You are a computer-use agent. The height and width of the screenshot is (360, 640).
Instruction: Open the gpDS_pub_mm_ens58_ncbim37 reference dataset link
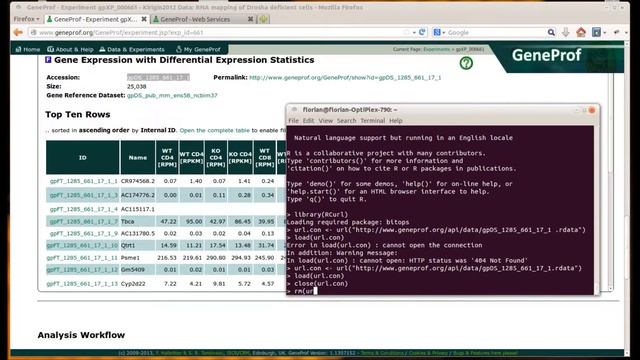[x=172, y=96]
